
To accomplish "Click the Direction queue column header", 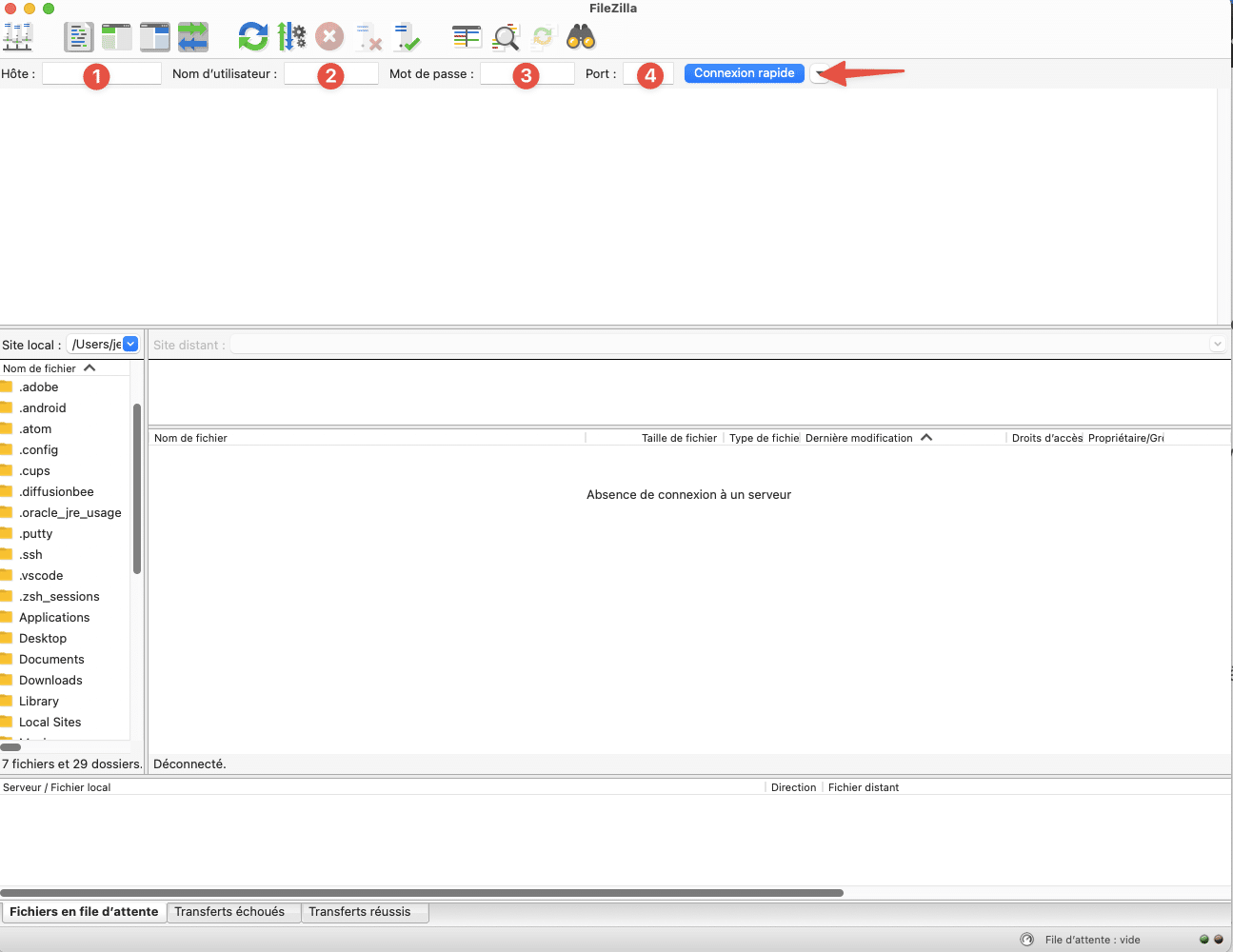I will (794, 787).
